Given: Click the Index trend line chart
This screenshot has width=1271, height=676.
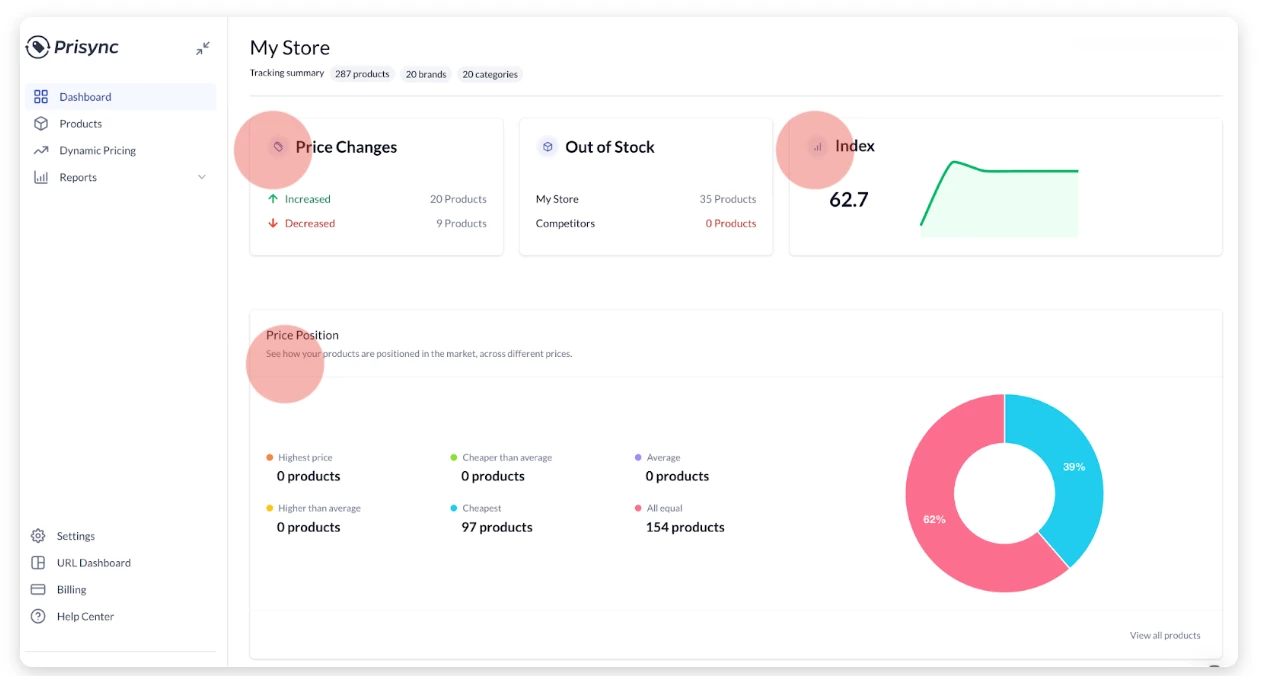Looking at the screenshot, I should [x=999, y=197].
